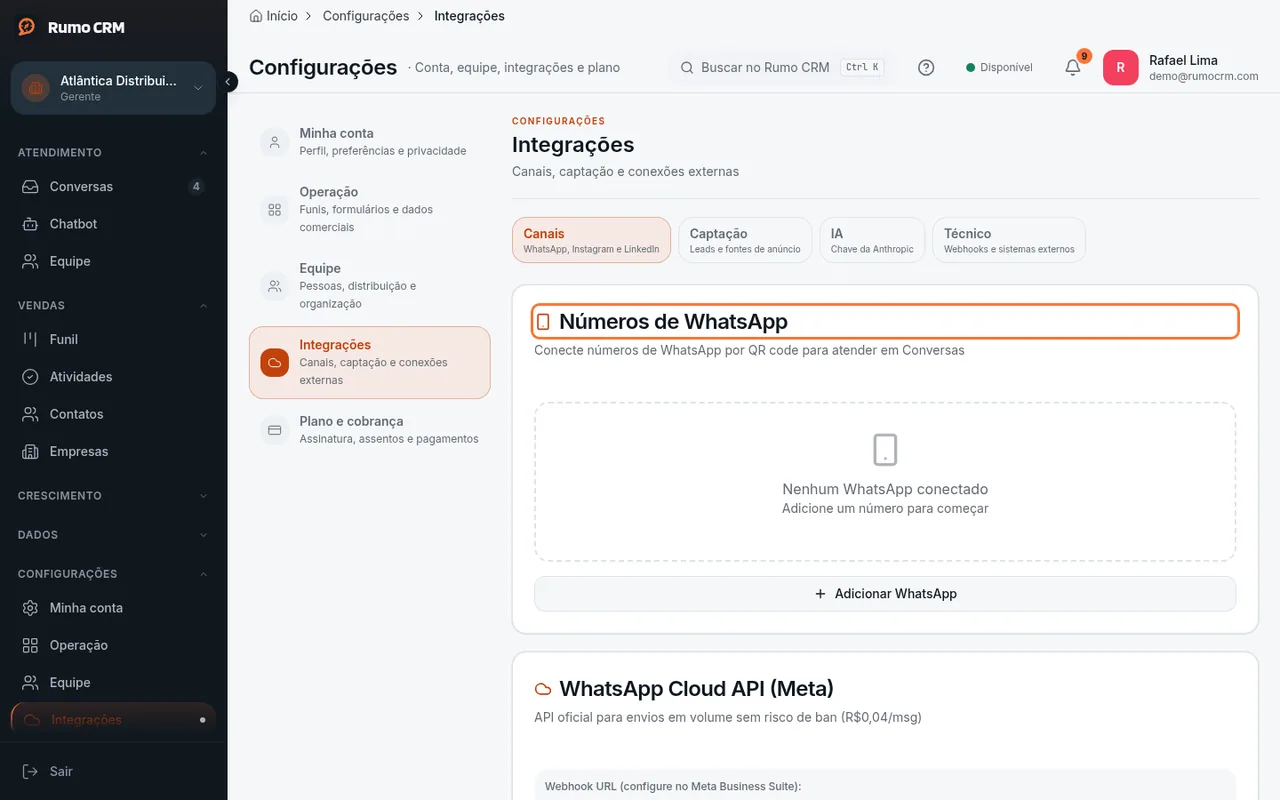
Task: Open Atividades in the sidebar
Action: 113,377
